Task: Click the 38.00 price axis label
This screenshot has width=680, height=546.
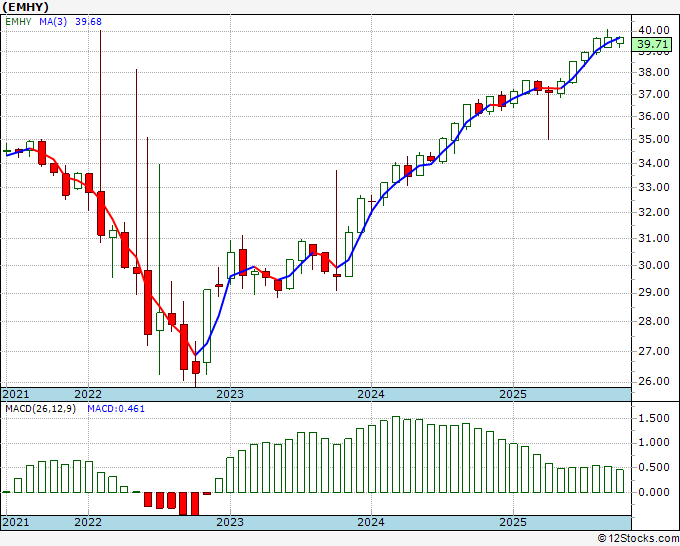Action: coord(654,72)
